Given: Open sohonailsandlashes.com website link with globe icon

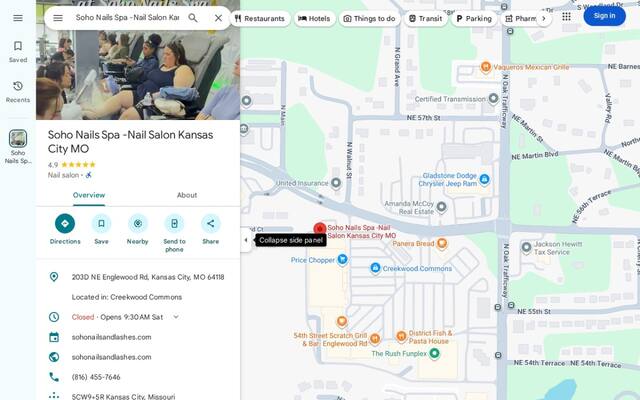Looking at the screenshot, I should click(111, 357).
